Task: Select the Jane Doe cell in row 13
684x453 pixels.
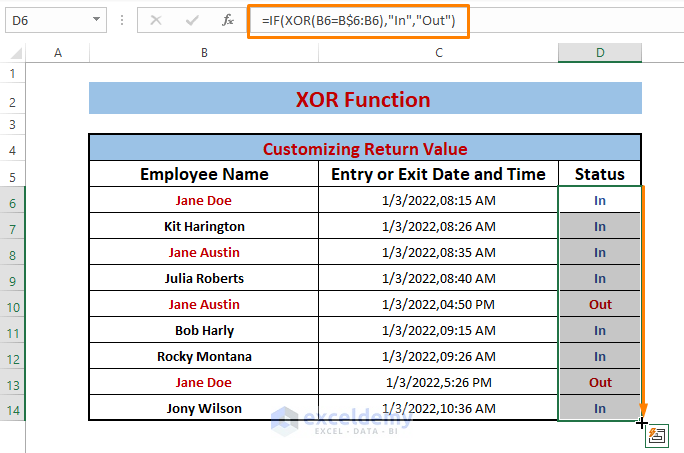Action: (x=204, y=382)
